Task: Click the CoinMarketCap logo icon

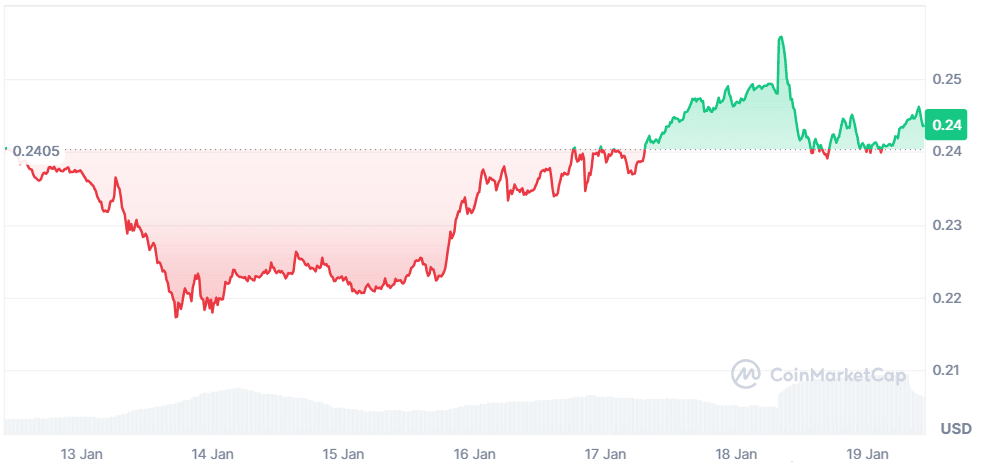Action: [x=746, y=374]
